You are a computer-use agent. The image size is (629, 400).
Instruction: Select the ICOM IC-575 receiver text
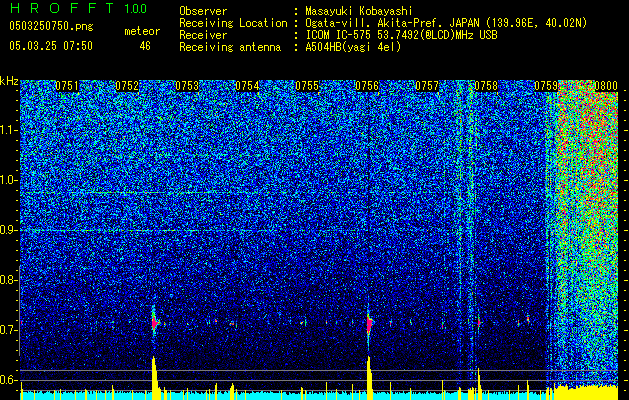tap(401, 35)
